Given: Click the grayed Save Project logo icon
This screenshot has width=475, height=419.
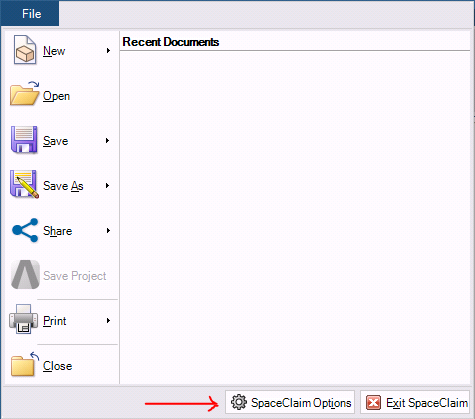Looking at the screenshot, I should click(x=25, y=275).
